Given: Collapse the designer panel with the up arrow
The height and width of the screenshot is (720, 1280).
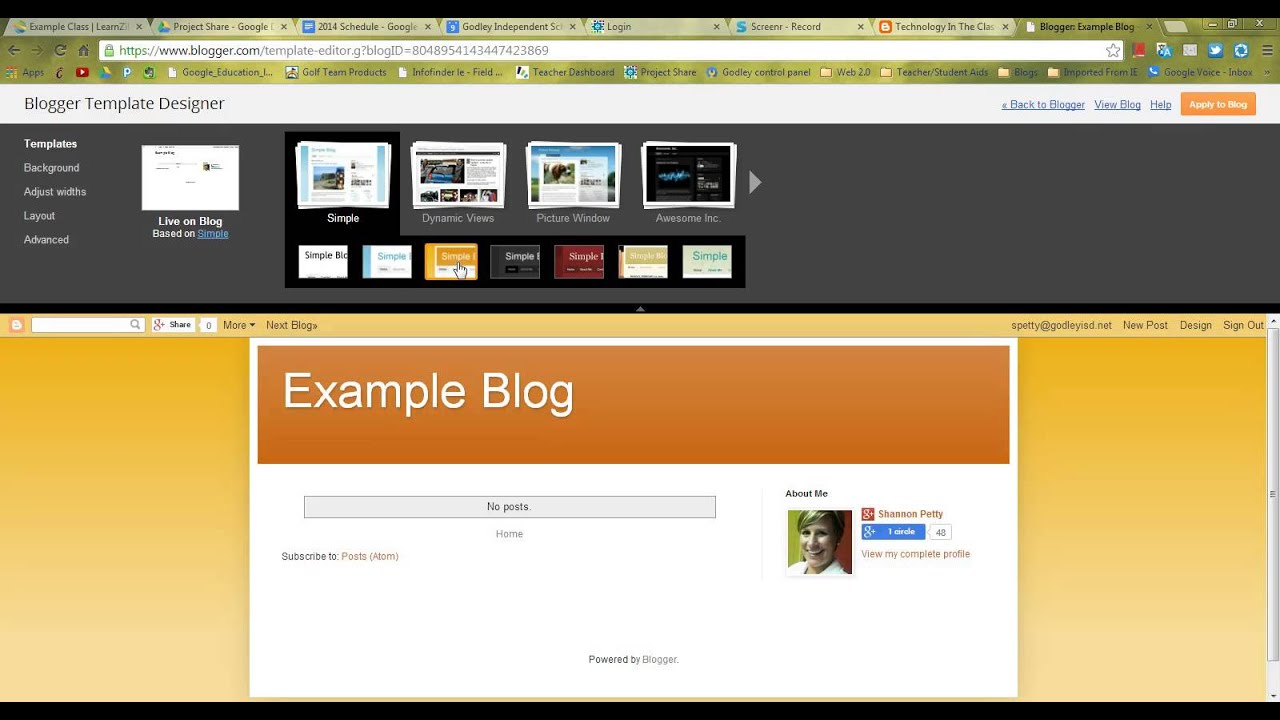Looking at the screenshot, I should [x=640, y=309].
